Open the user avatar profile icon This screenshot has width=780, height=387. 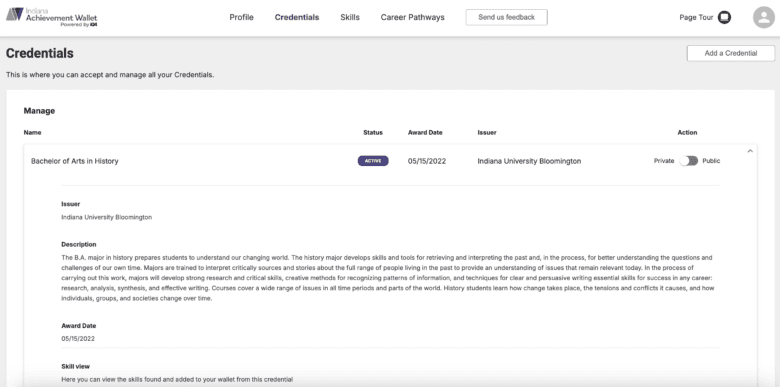click(764, 17)
